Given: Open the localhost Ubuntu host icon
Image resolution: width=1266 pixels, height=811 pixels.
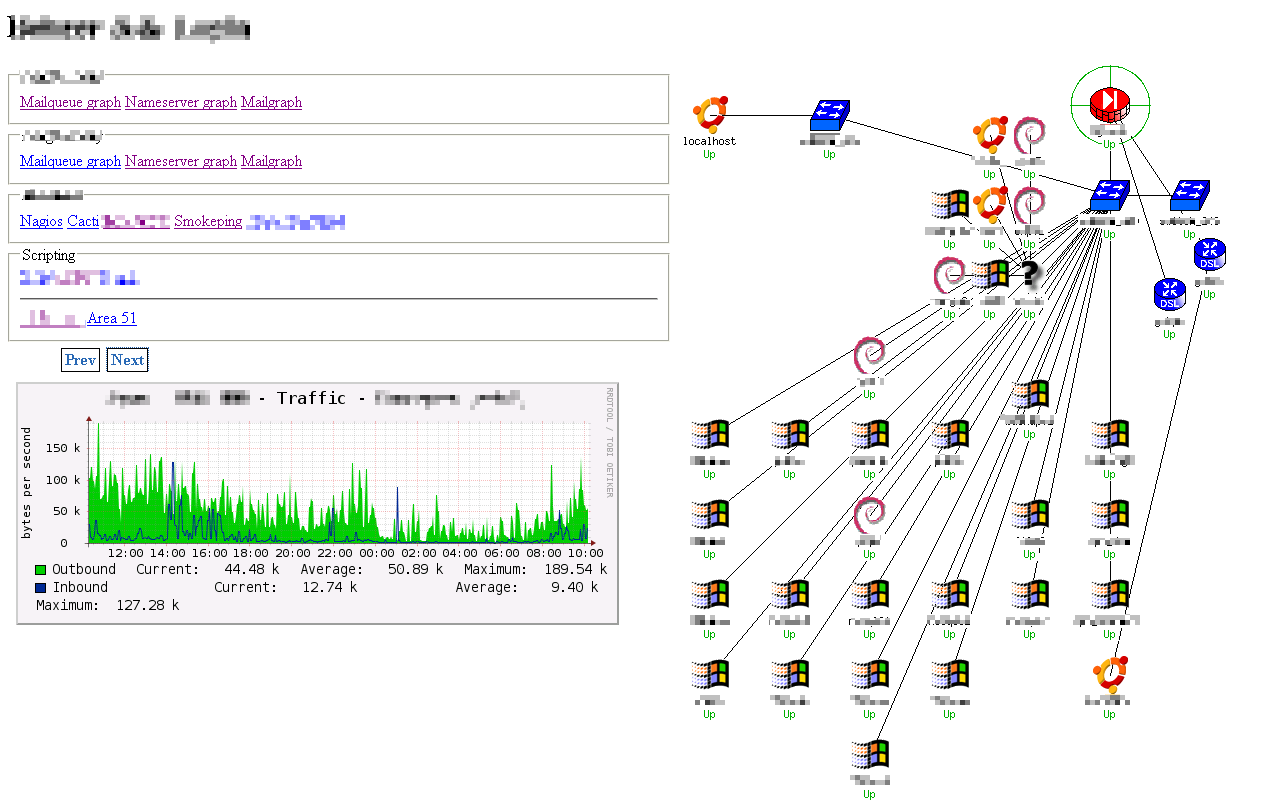Looking at the screenshot, I should coord(709,115).
